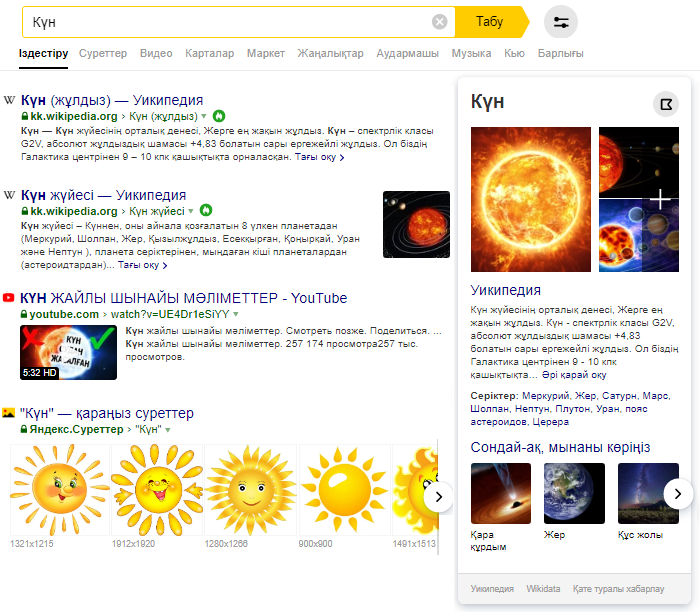Expand the Барлығы tab
Viewport: 700px width, 612px height.
560,53
